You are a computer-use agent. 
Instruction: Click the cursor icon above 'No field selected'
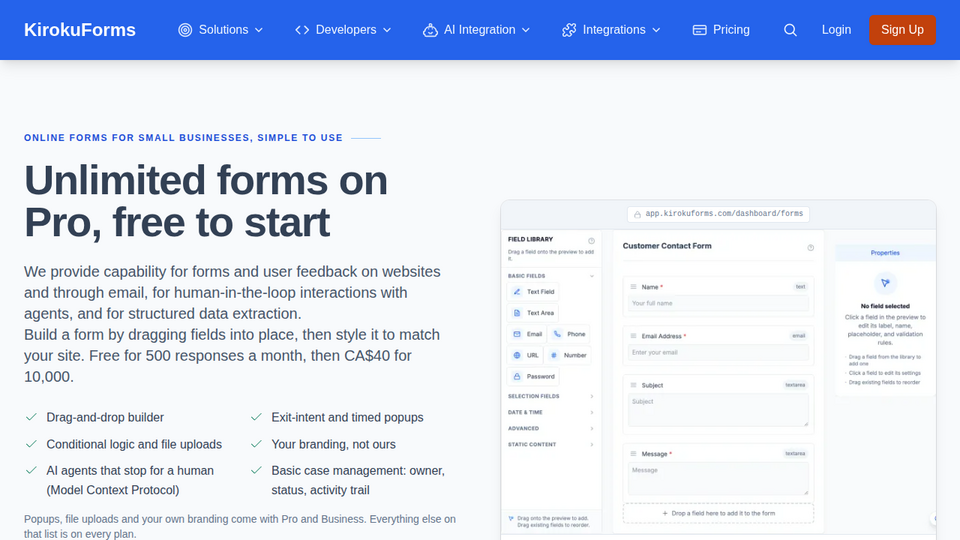point(885,283)
